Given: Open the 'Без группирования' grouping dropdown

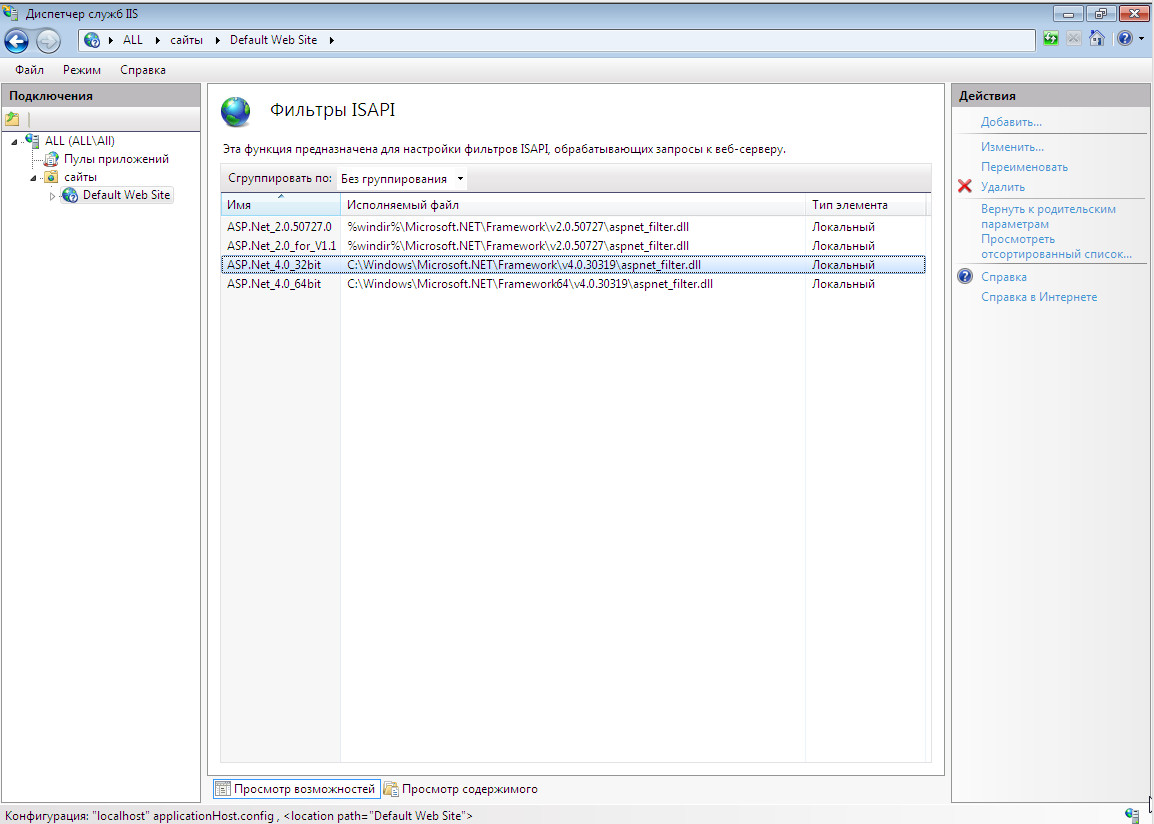Looking at the screenshot, I should pyautogui.click(x=402, y=179).
